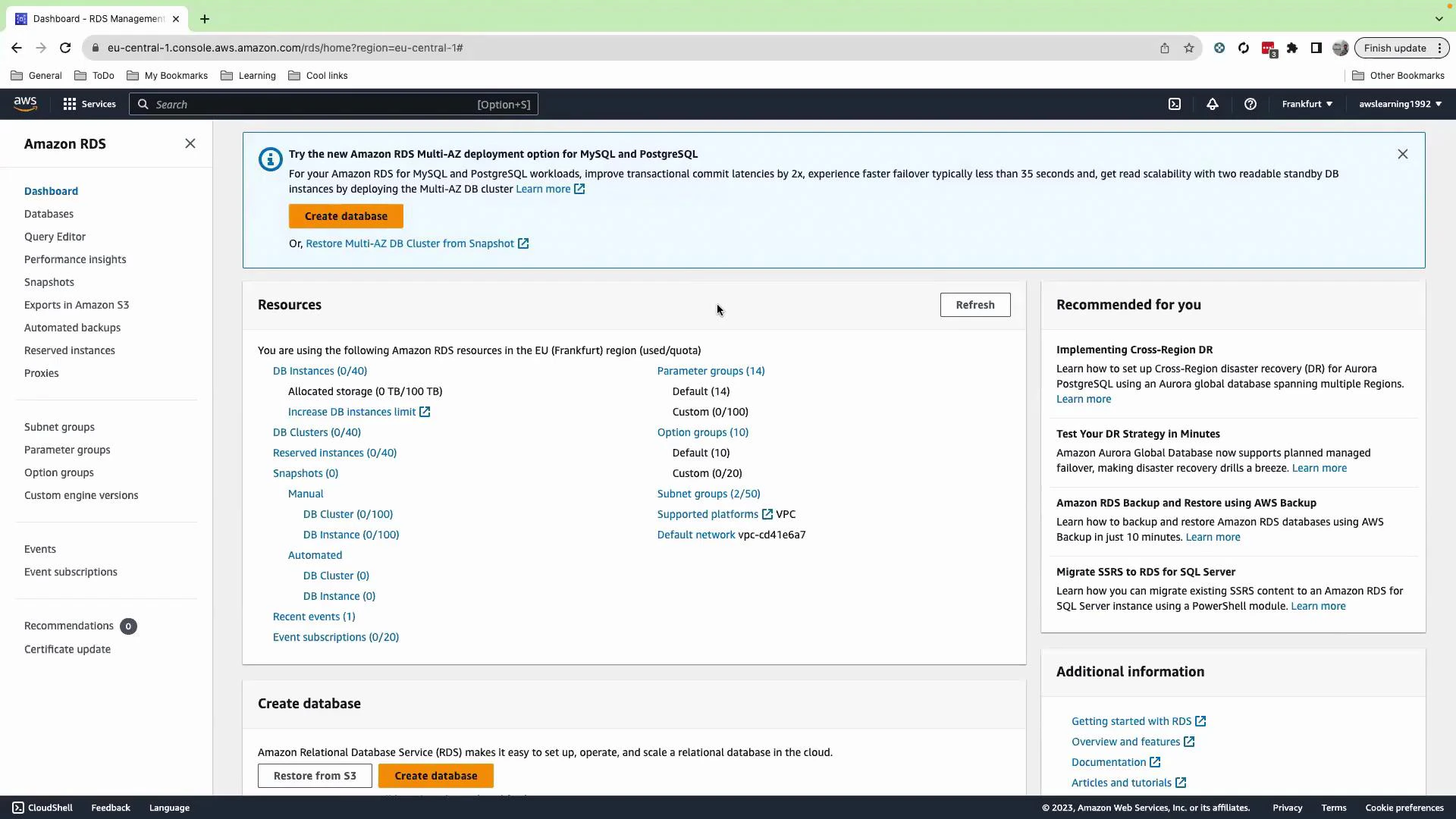Click external icon beside Increase DB instances limit
This screenshot has height=819, width=1456.
425,412
